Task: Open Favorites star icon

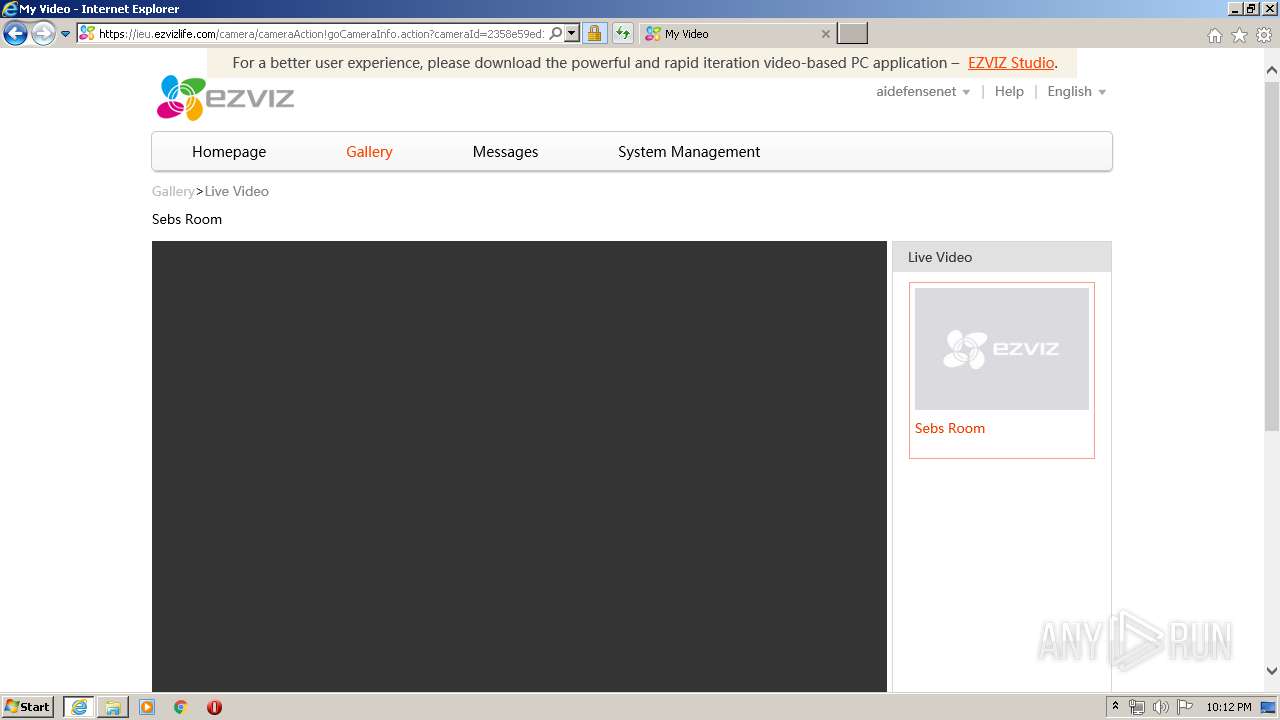Action: click(1239, 35)
